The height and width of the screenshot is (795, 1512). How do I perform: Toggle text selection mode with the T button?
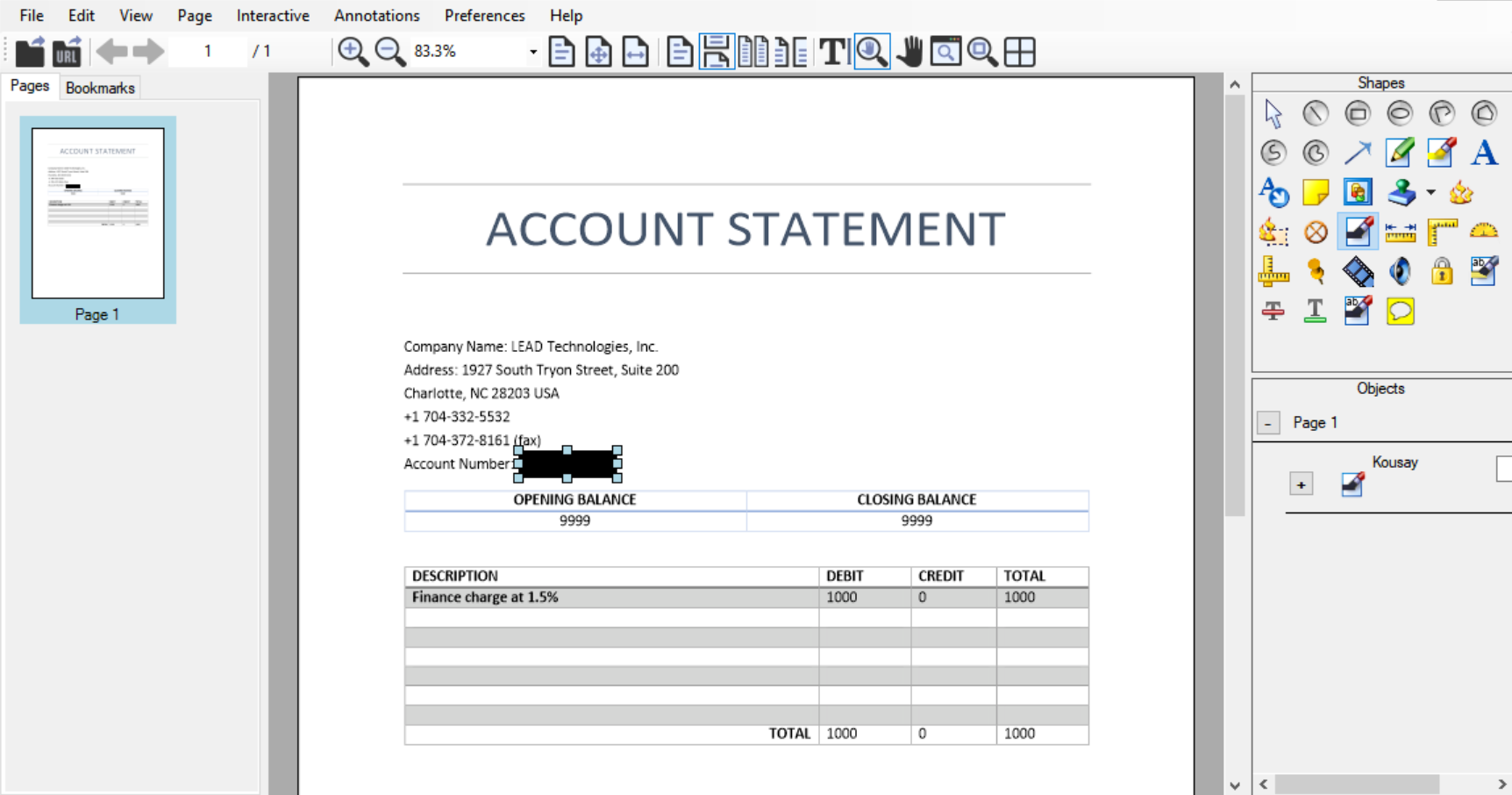pos(831,51)
